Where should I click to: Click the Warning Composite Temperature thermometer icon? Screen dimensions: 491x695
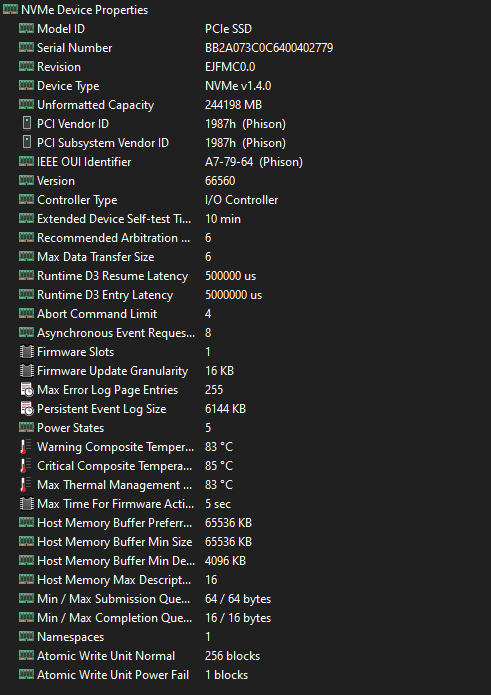26,446
